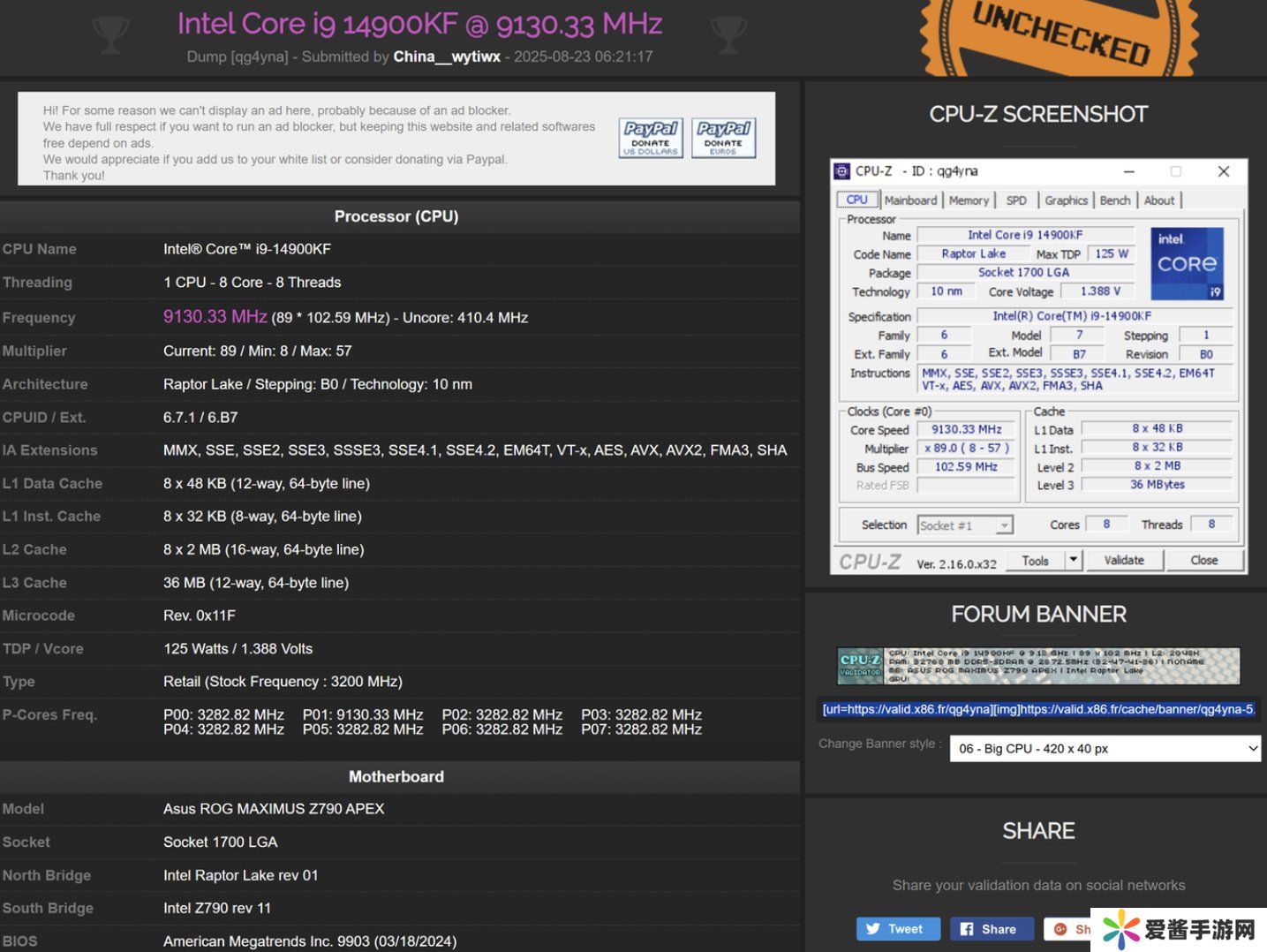Click the PayPal donate US dollars icon

pos(651,139)
